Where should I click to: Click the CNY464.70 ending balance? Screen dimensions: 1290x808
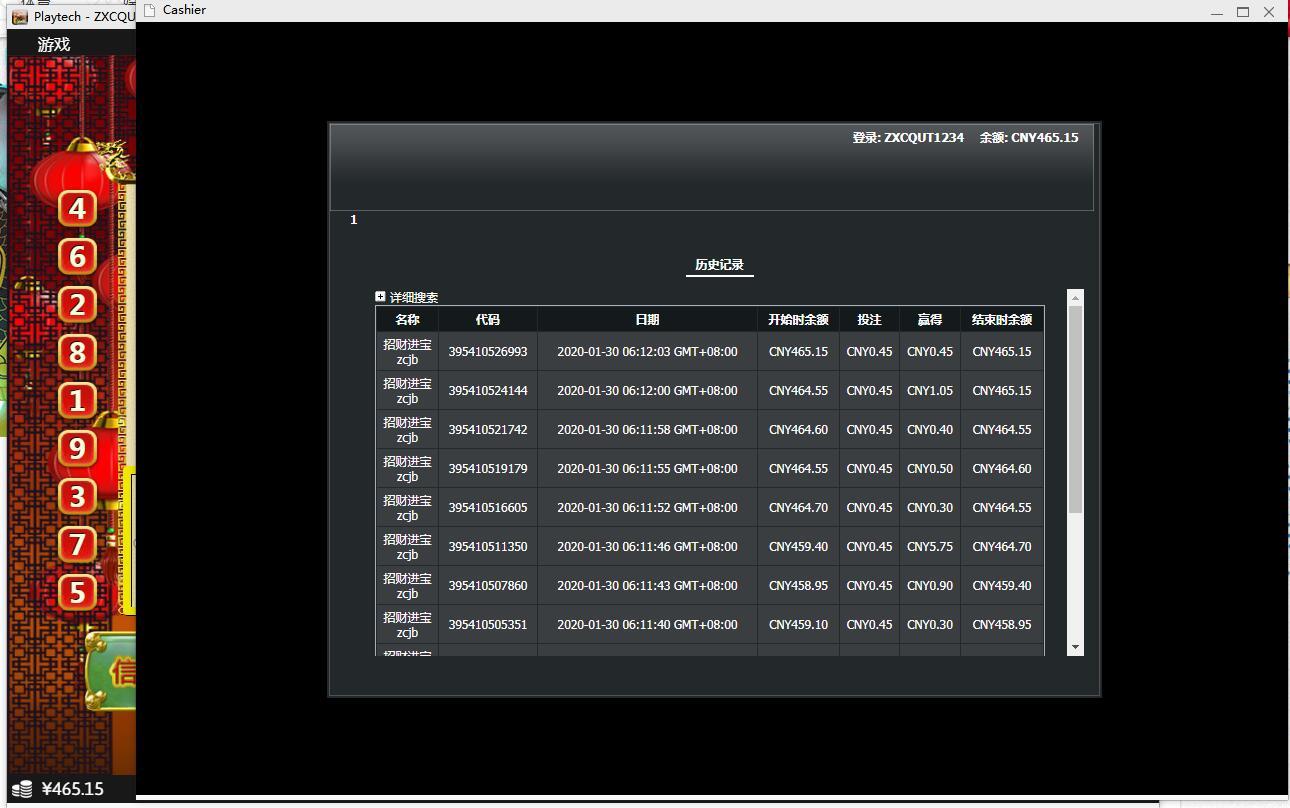[1002, 547]
